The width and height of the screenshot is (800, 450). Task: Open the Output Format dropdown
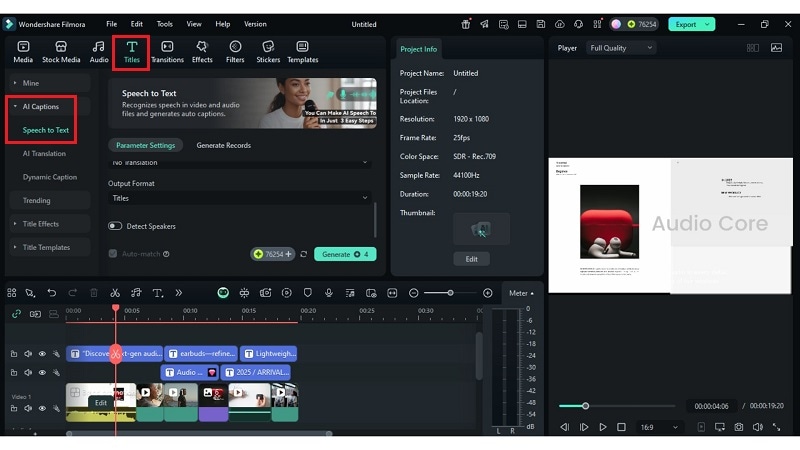[240, 198]
